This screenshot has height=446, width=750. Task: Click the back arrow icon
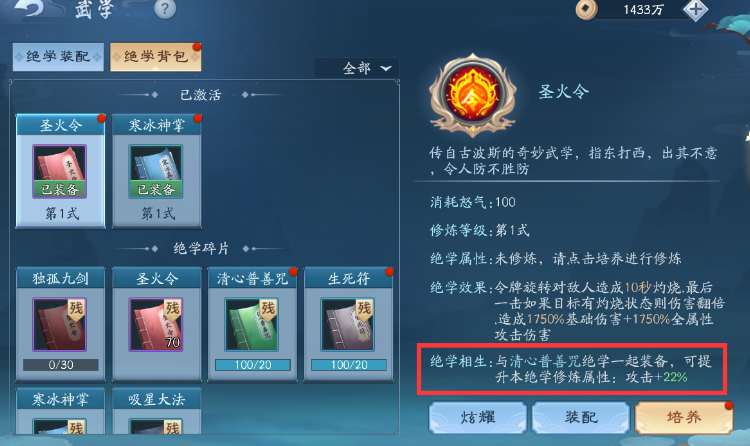pyautogui.click(x=30, y=7)
